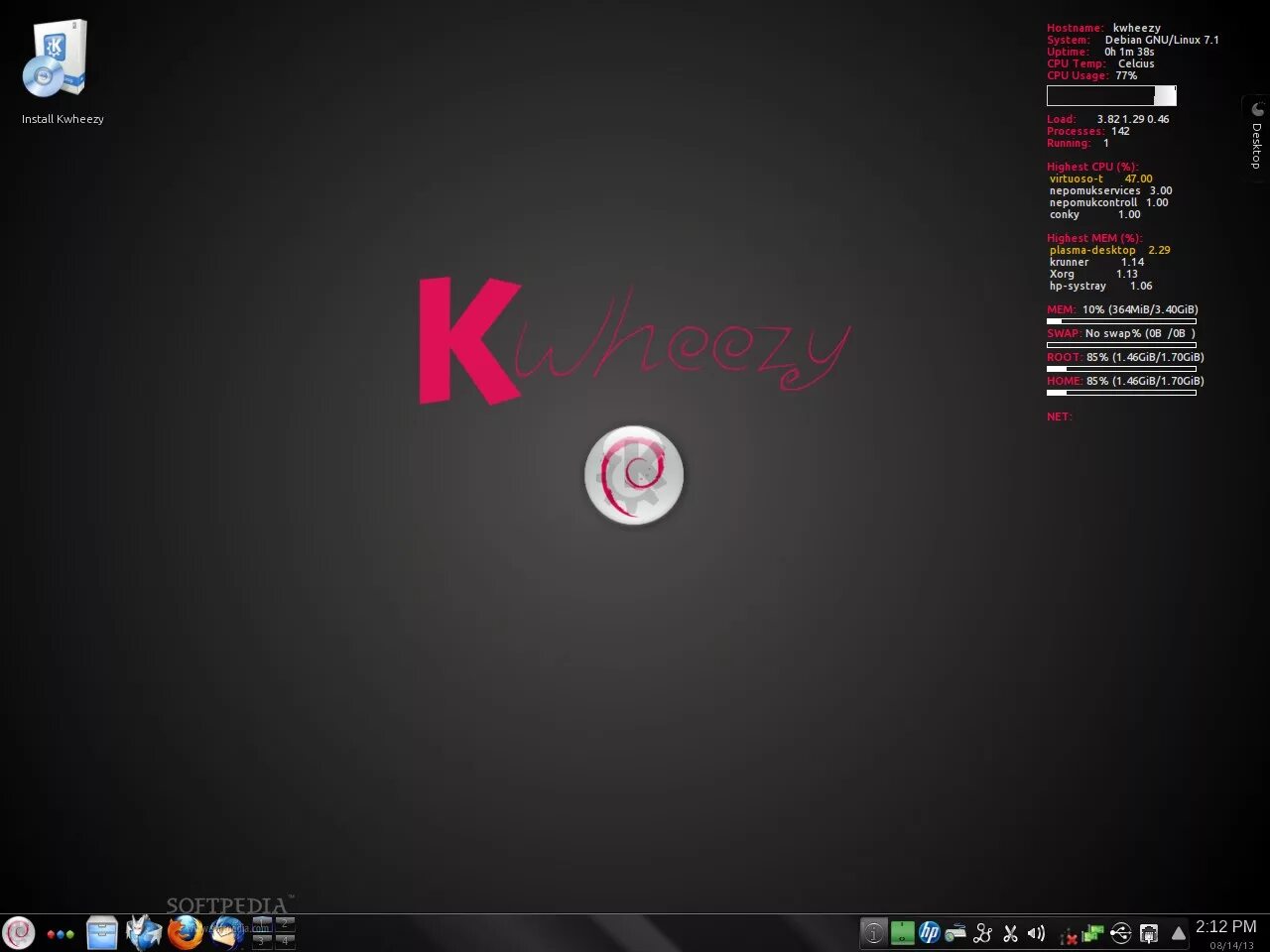Click the tray icon with red X
Screen dimensions: 1270x952
coord(1069,935)
